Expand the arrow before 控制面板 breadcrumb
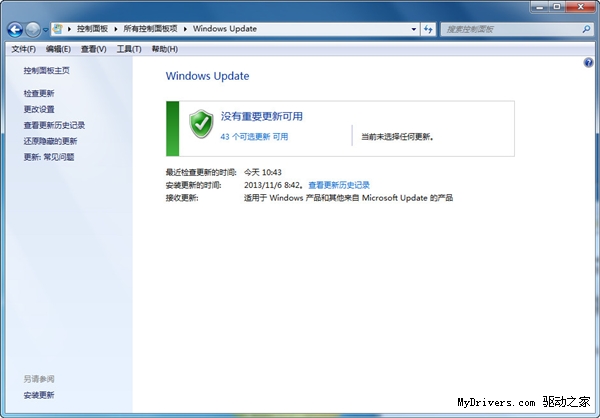Image resolution: width=600 pixels, height=418 pixels. click(69, 29)
